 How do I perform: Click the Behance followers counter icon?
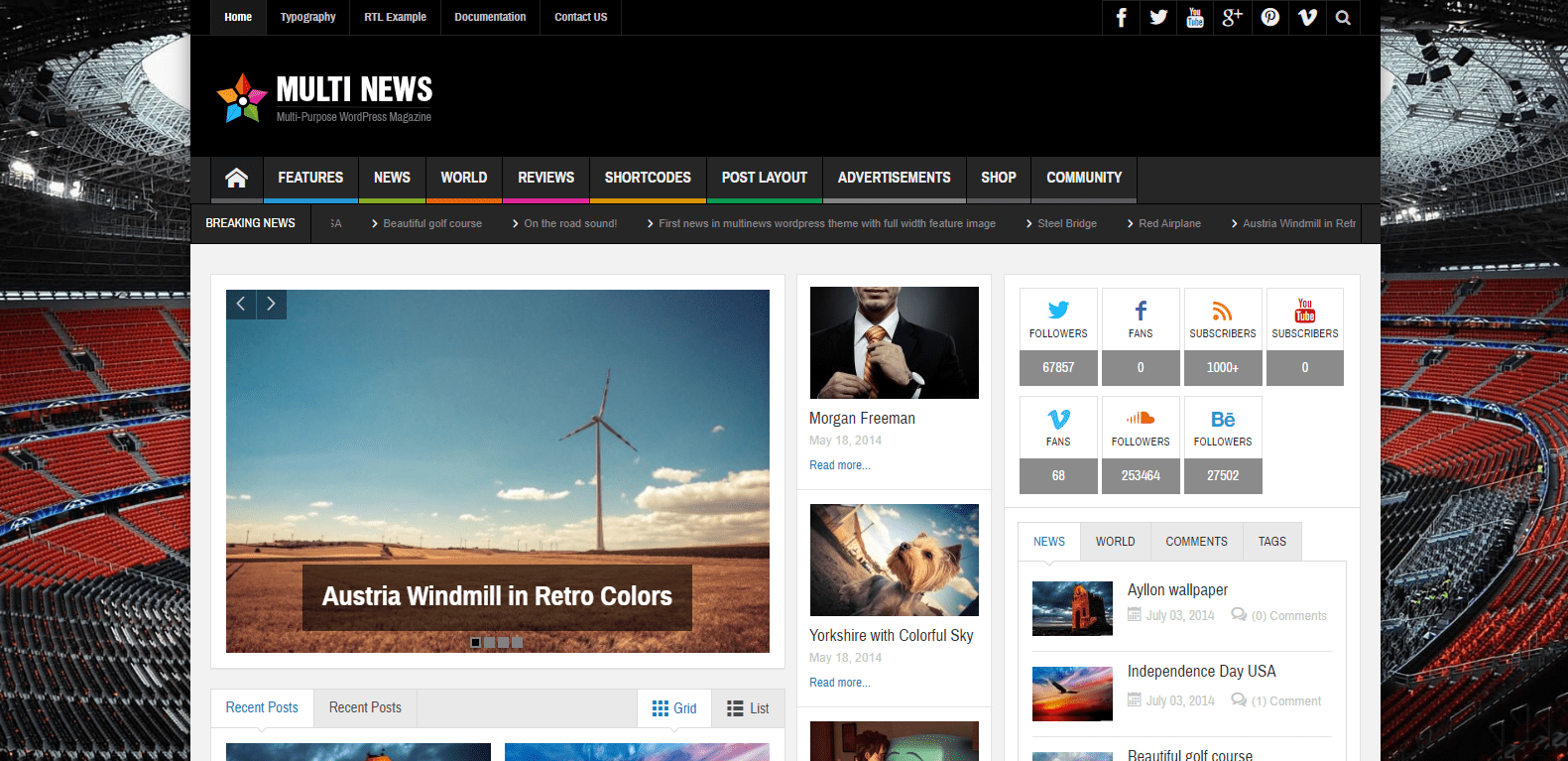(1223, 420)
